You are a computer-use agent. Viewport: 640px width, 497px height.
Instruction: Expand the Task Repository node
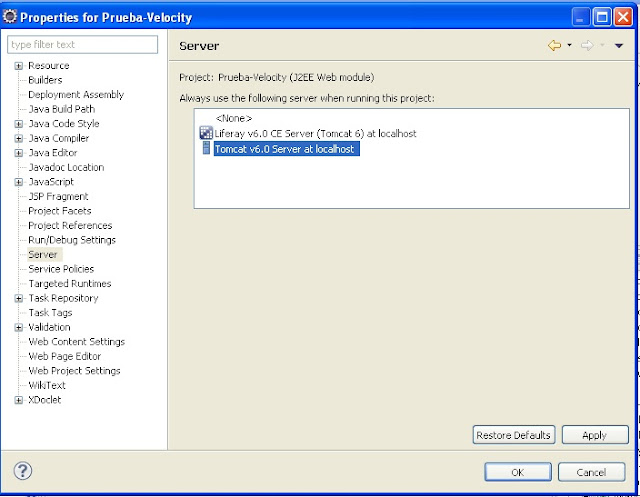pyautogui.click(x=18, y=298)
